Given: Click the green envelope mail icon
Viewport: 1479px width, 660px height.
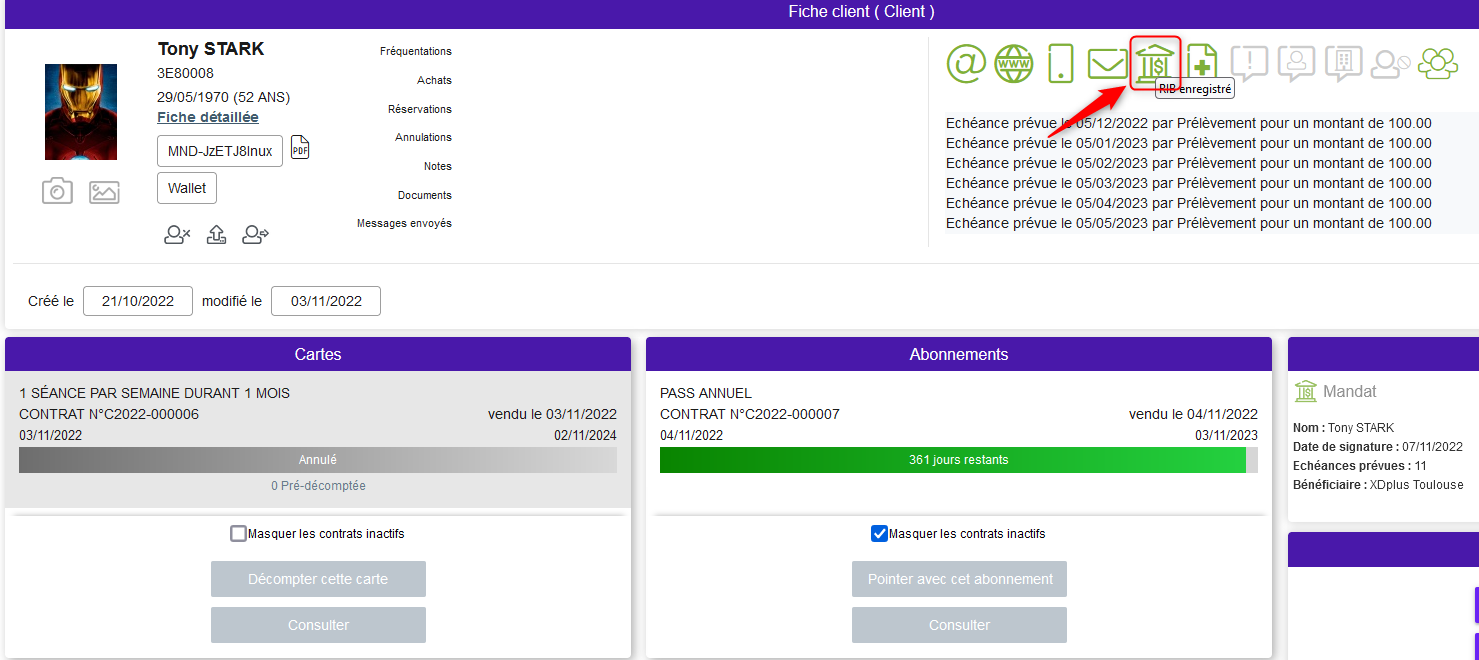Looking at the screenshot, I should (x=1107, y=64).
